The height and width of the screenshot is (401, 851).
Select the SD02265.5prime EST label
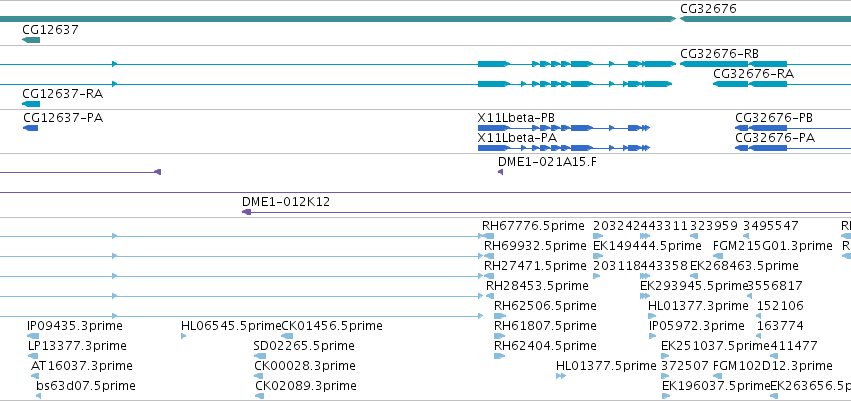point(304,346)
